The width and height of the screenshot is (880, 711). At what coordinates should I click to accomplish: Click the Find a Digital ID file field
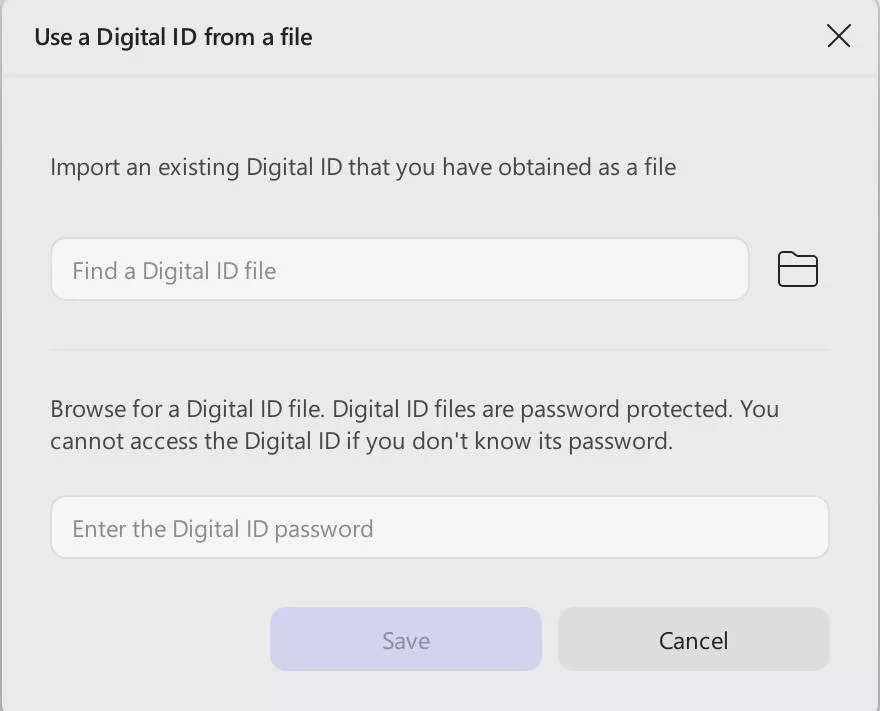coord(400,270)
